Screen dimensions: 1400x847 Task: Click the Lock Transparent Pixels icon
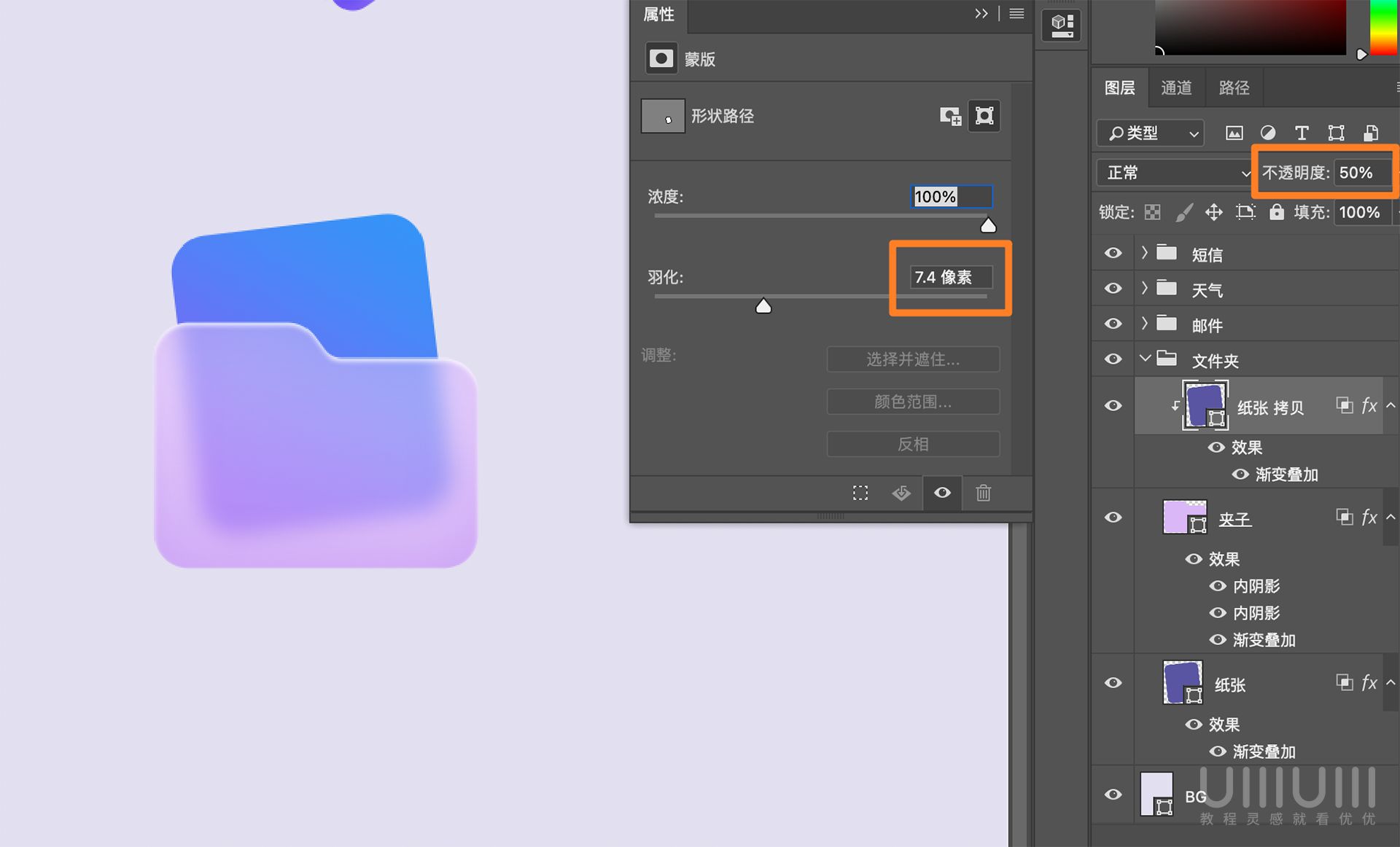[1151, 212]
